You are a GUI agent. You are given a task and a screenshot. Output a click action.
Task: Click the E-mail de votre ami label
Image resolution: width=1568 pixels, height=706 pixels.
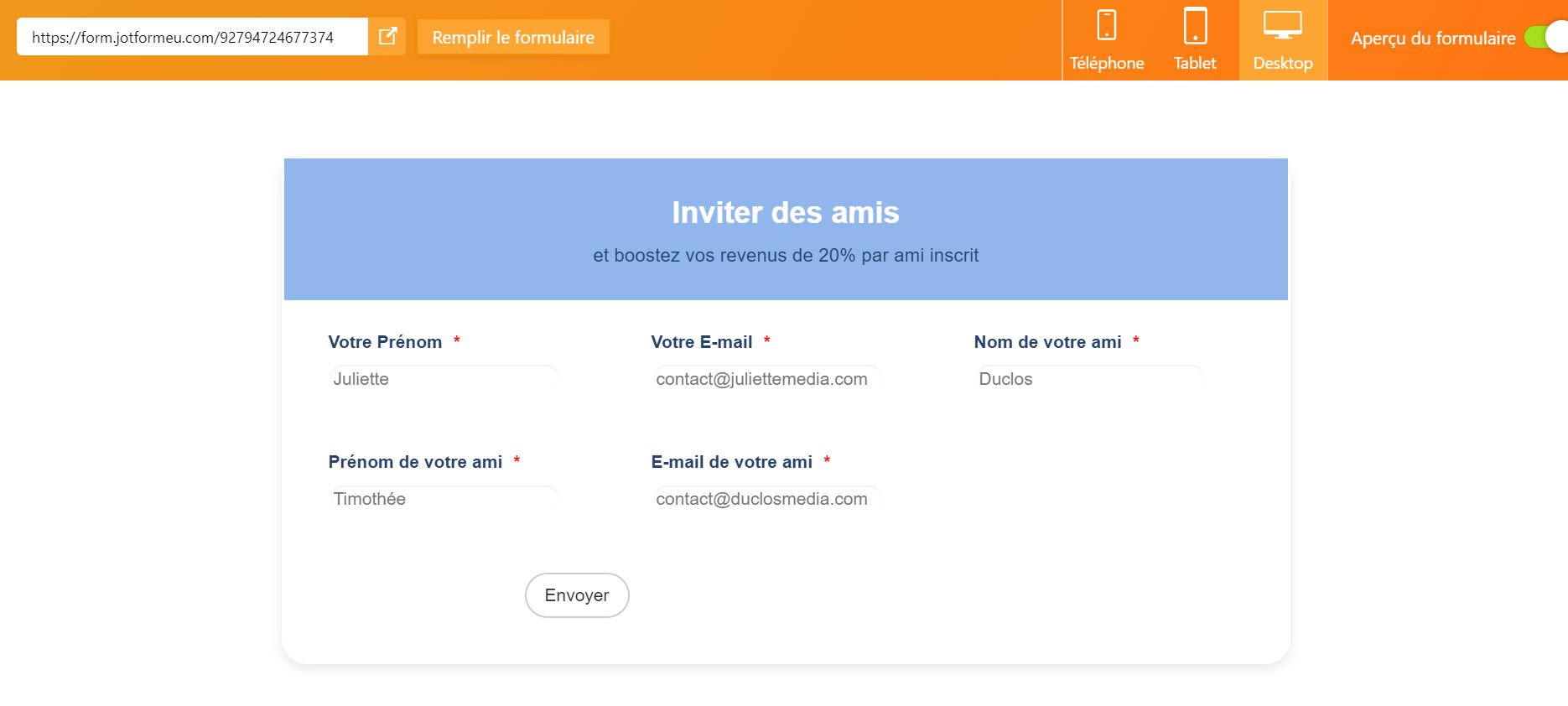732,462
